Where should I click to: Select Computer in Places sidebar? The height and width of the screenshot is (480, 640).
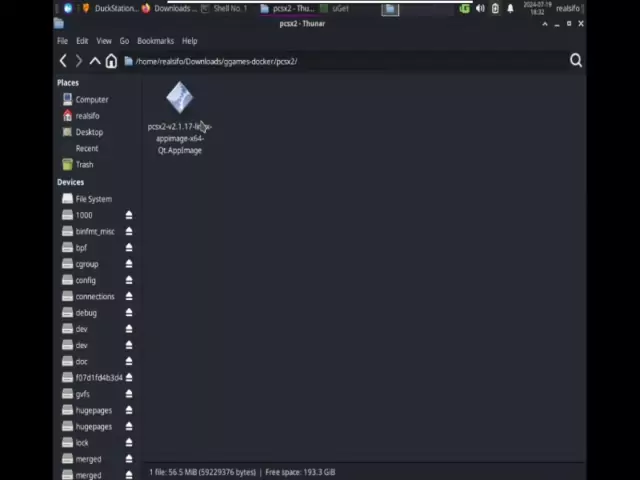pyautogui.click(x=91, y=99)
